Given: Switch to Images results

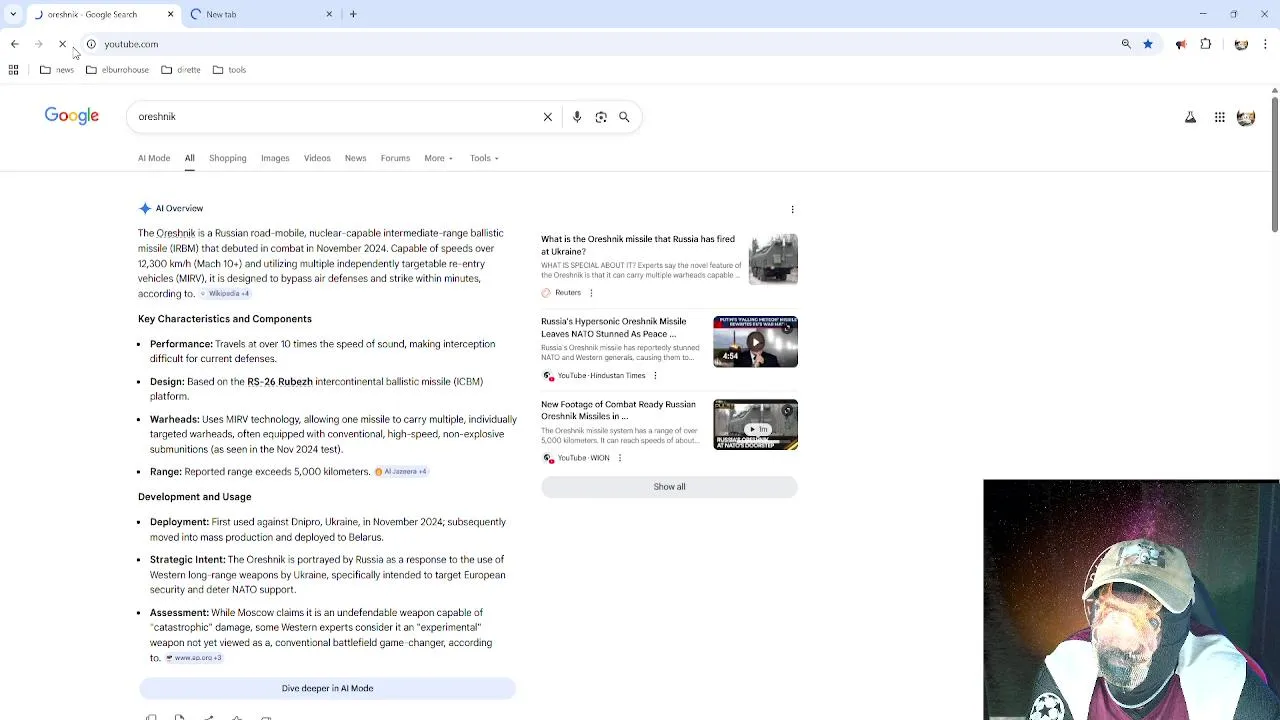Looking at the screenshot, I should point(275,158).
